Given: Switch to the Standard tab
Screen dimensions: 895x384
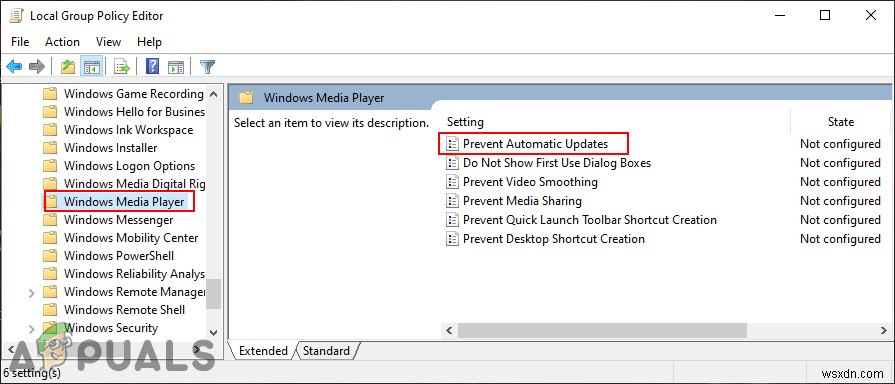Looking at the screenshot, I should [326, 351].
